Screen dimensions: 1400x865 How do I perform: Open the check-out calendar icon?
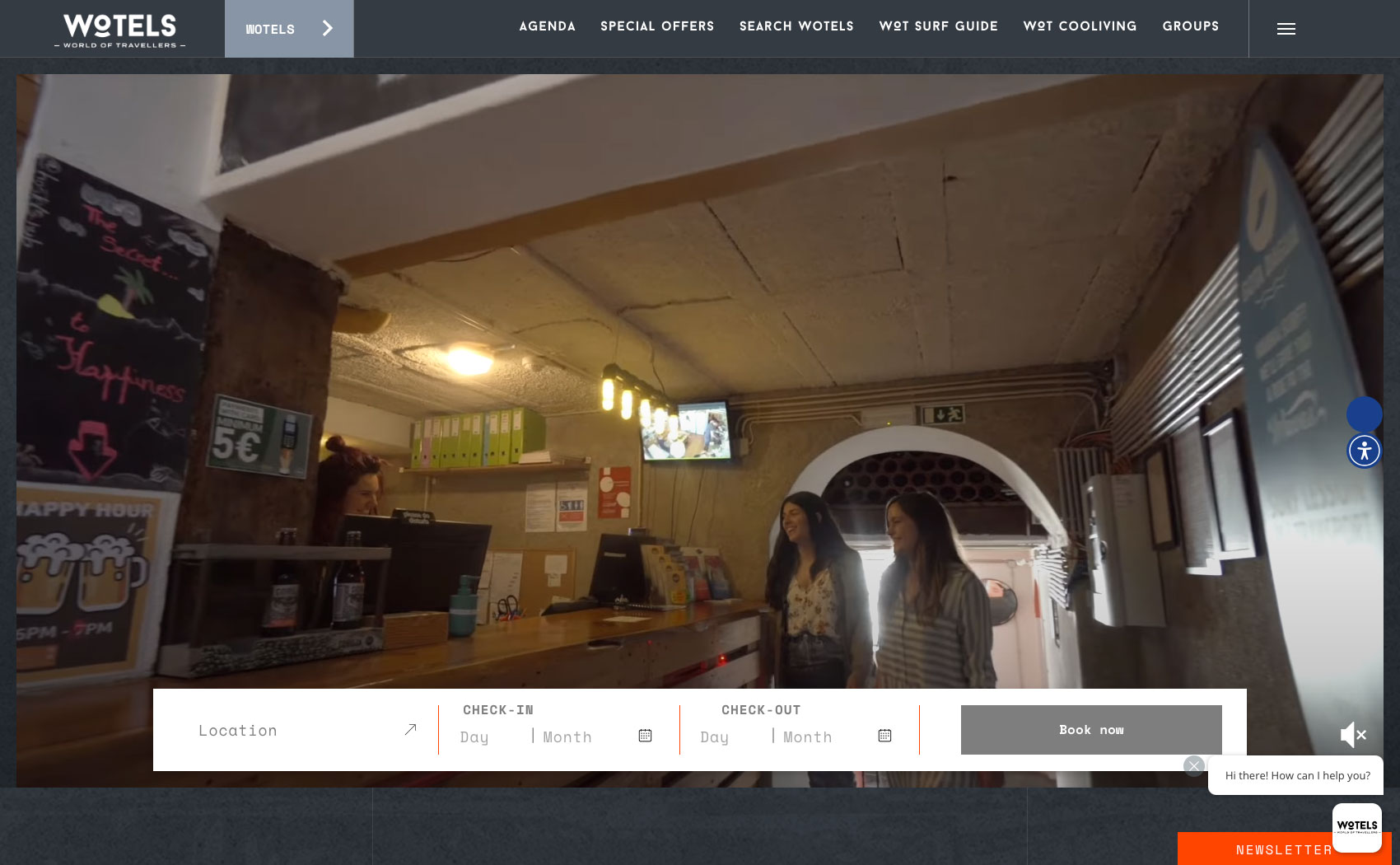click(x=884, y=736)
